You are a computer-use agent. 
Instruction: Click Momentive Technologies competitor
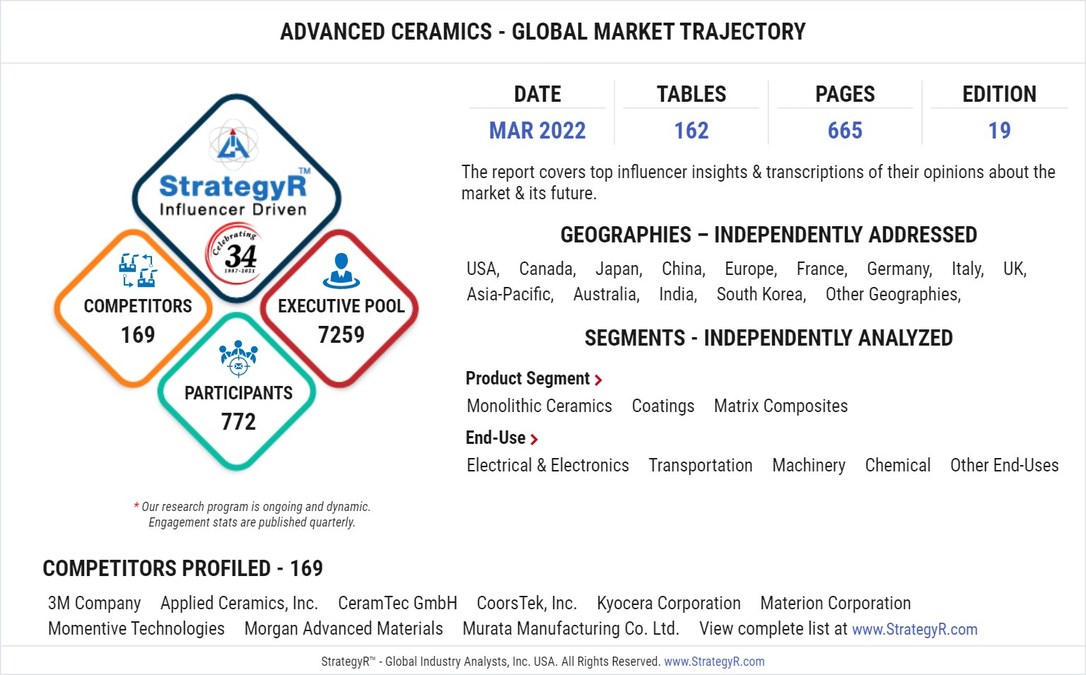click(136, 629)
